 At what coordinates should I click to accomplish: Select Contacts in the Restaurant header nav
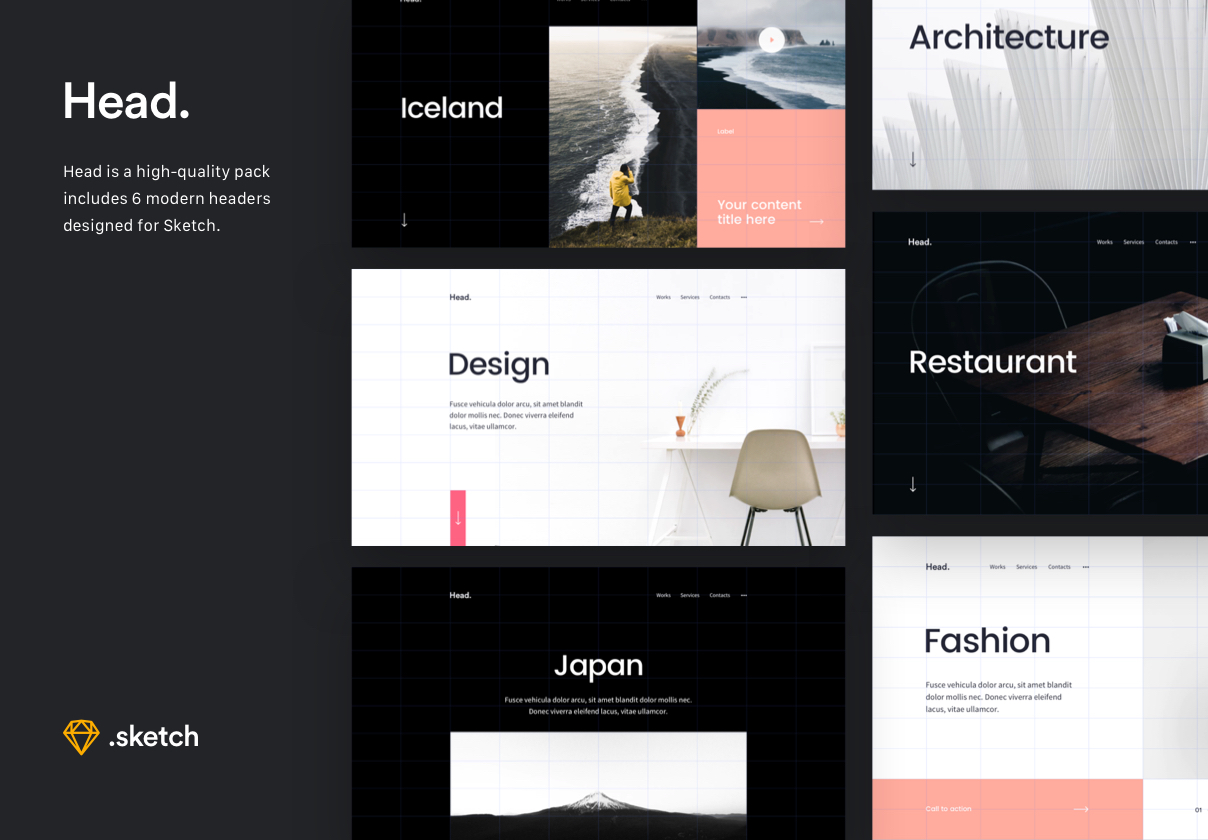1167,242
